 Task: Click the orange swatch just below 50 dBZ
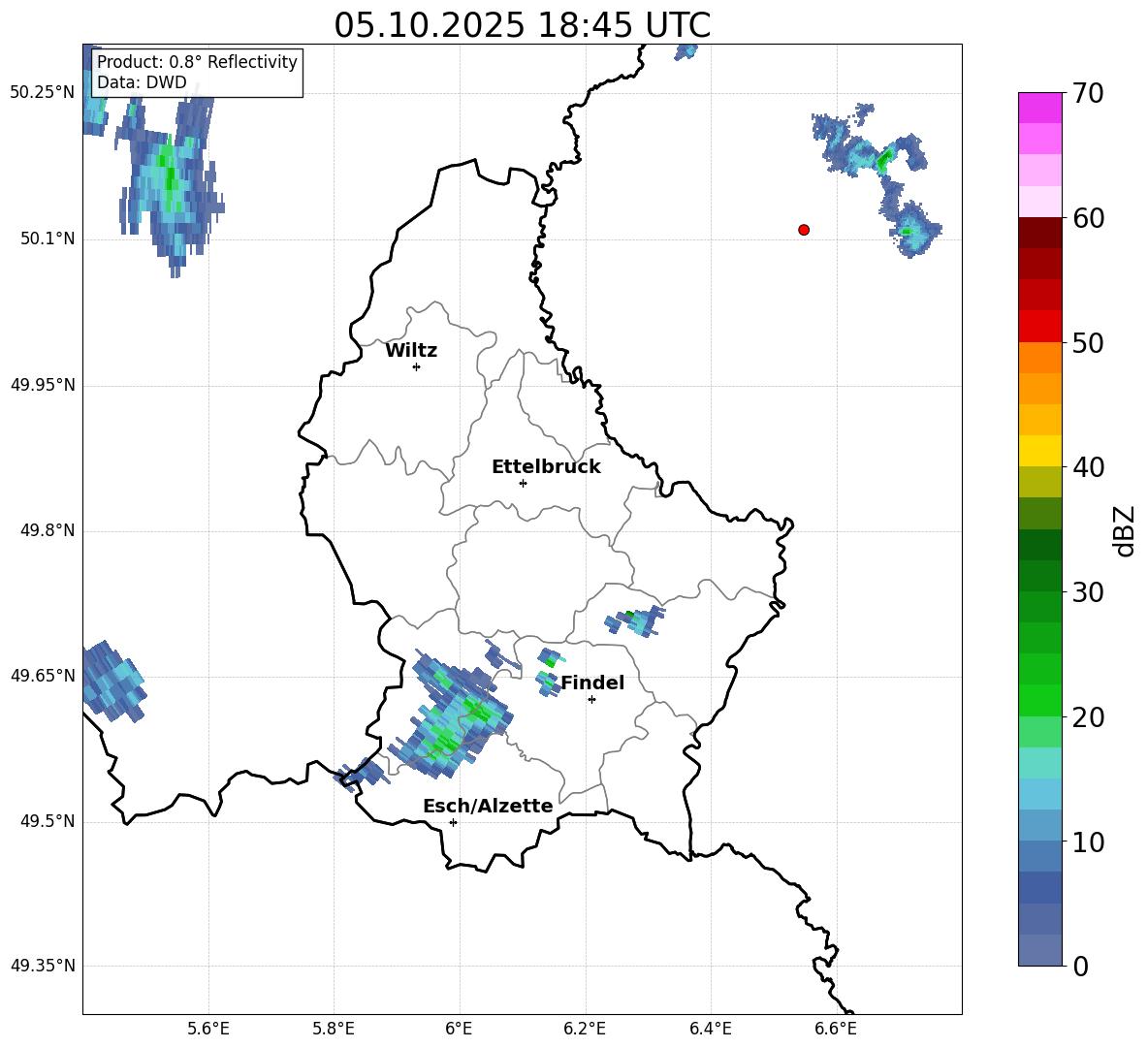point(1040,358)
